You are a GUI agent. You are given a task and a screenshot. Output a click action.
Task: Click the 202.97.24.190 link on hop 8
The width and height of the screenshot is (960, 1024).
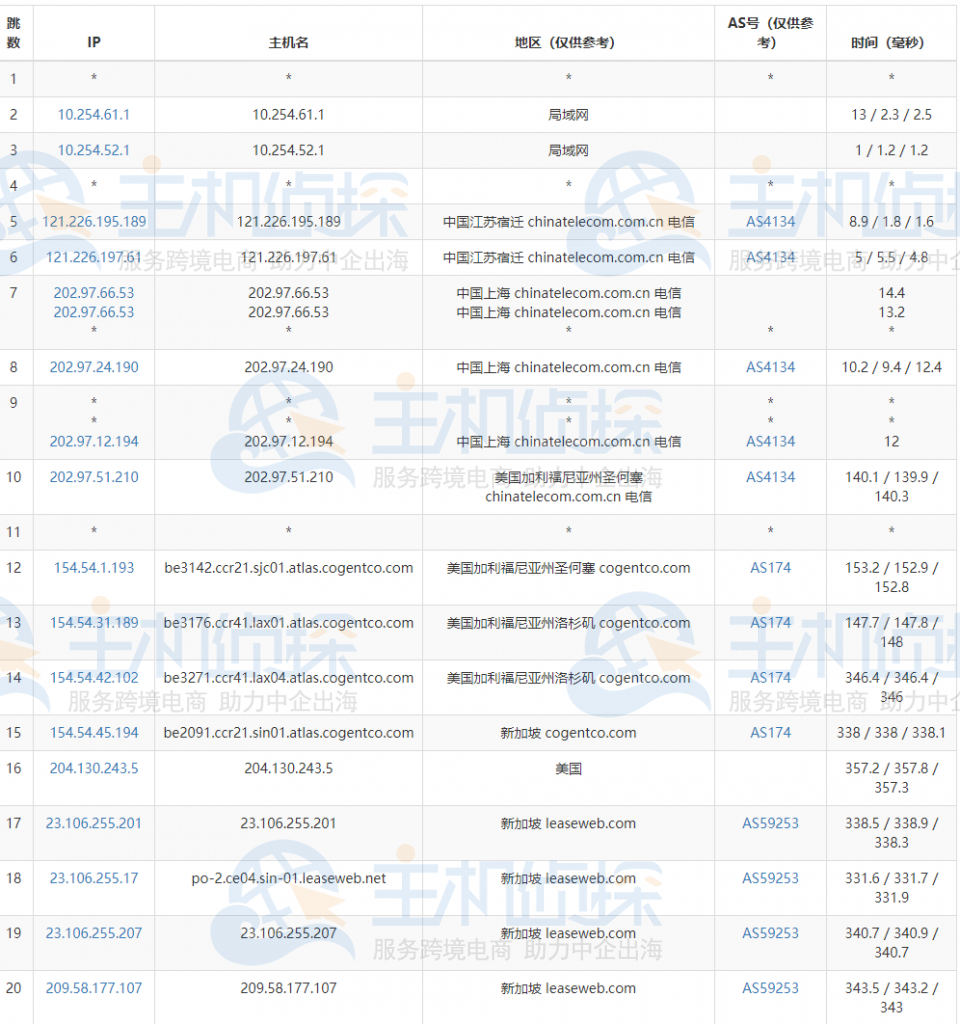click(93, 367)
